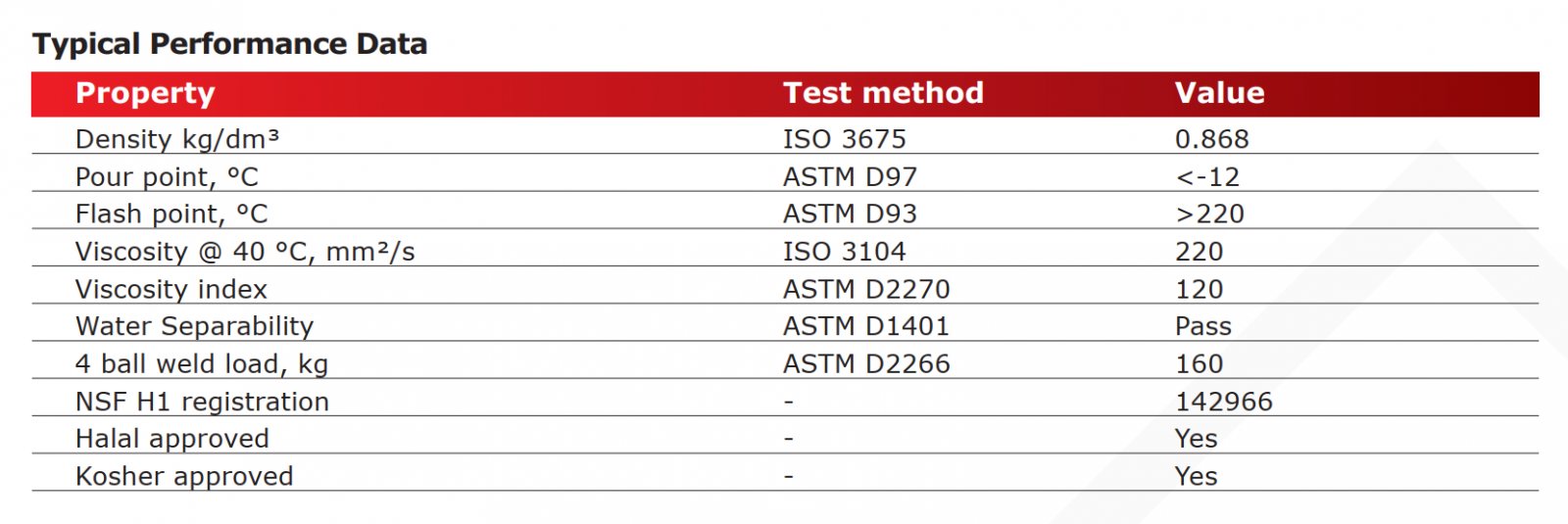Click the NSF H1 registration number 142966
The image size is (1568, 524).
click(1223, 402)
